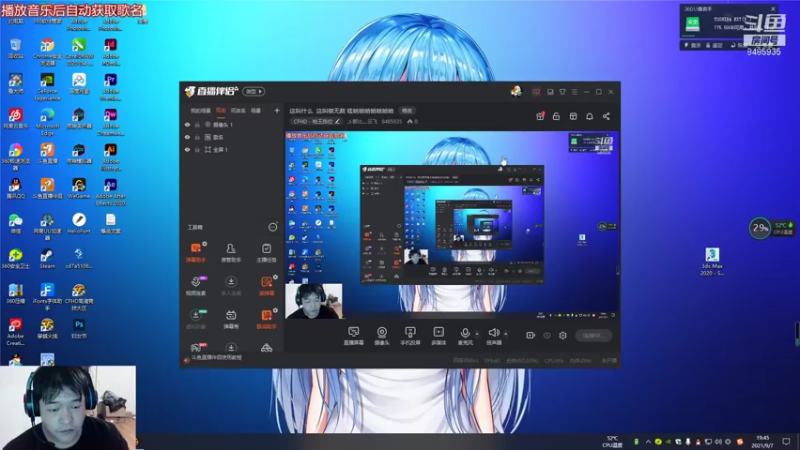Mute the microphone in the streaming app
This screenshot has height=450, width=800.
tap(465, 335)
